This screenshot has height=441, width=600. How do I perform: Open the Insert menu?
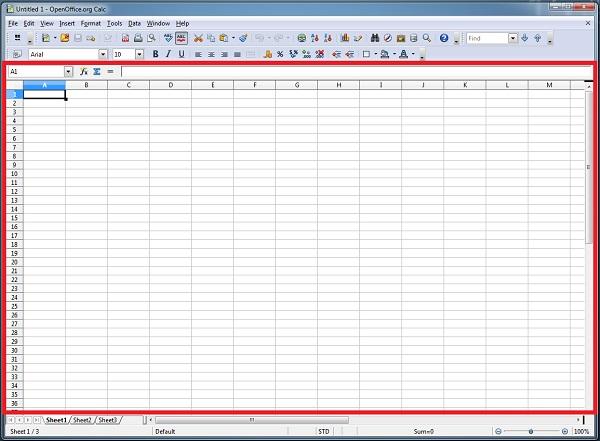tap(67, 23)
